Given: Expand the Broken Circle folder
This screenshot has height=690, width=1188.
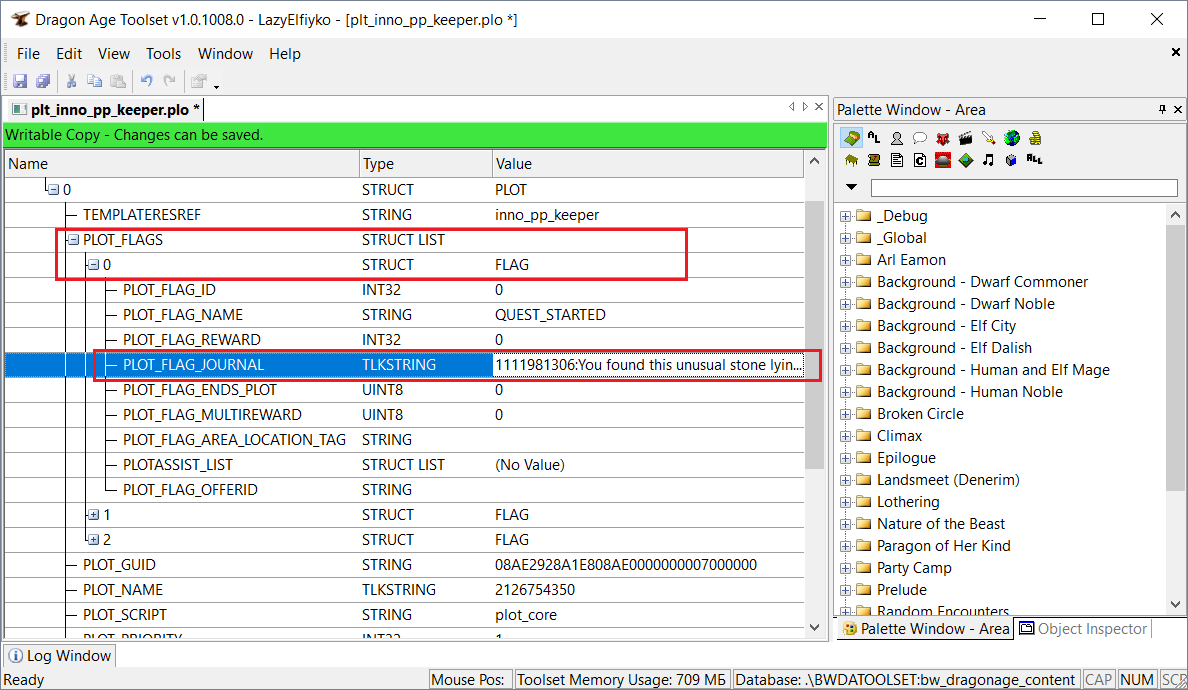Looking at the screenshot, I should coord(846,414).
